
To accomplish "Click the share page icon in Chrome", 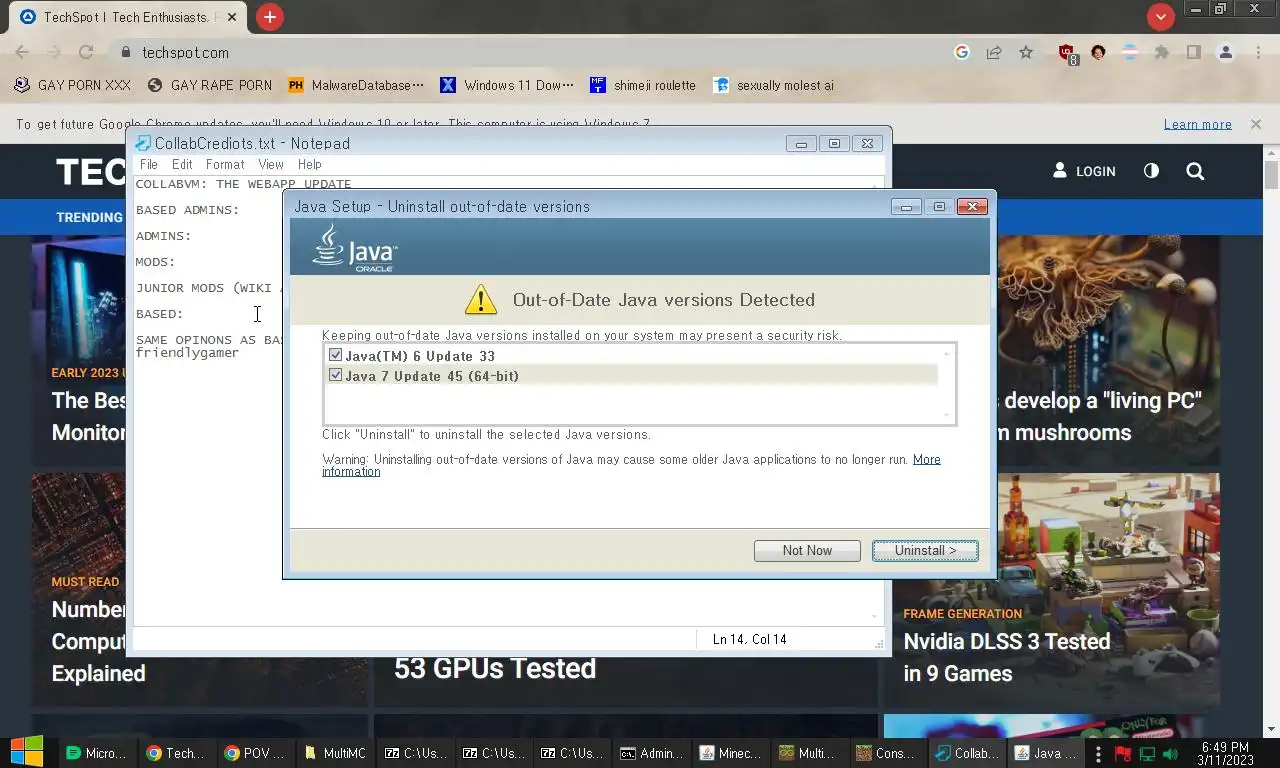I will (x=994, y=52).
